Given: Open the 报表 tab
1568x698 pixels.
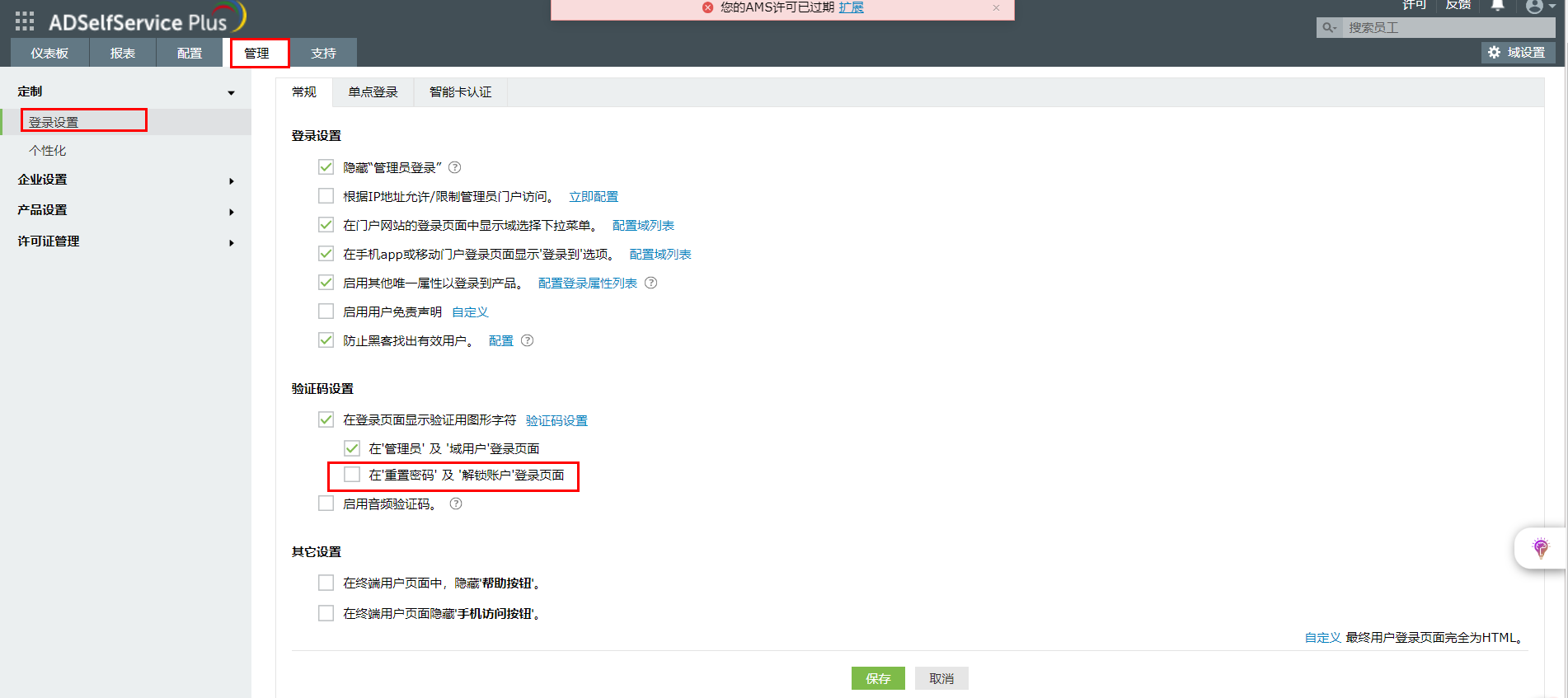Looking at the screenshot, I should [x=123, y=53].
